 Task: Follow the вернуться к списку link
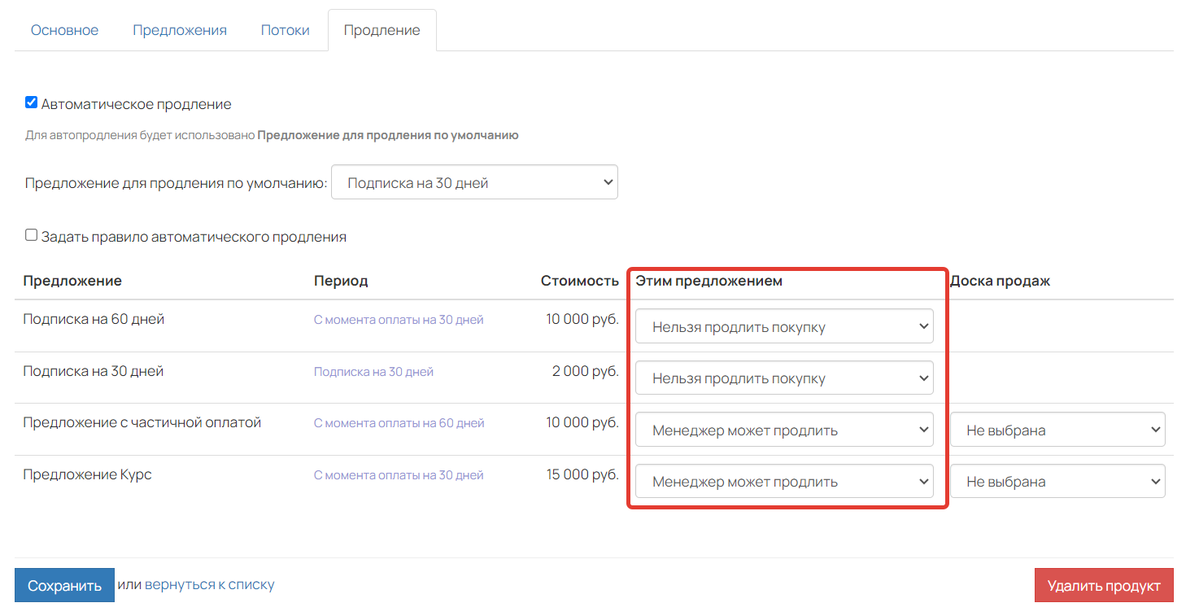coord(210,585)
